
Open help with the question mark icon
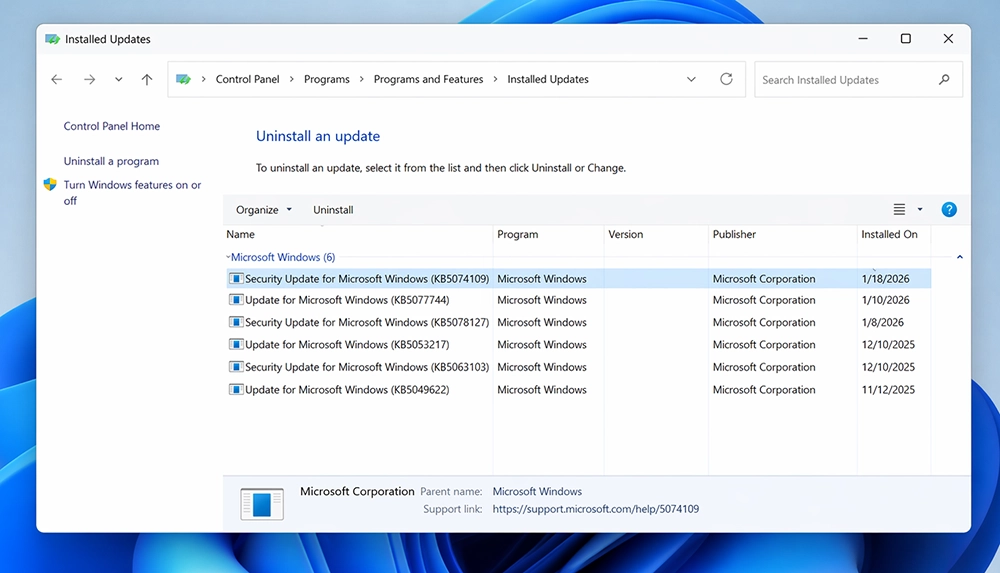pos(949,209)
